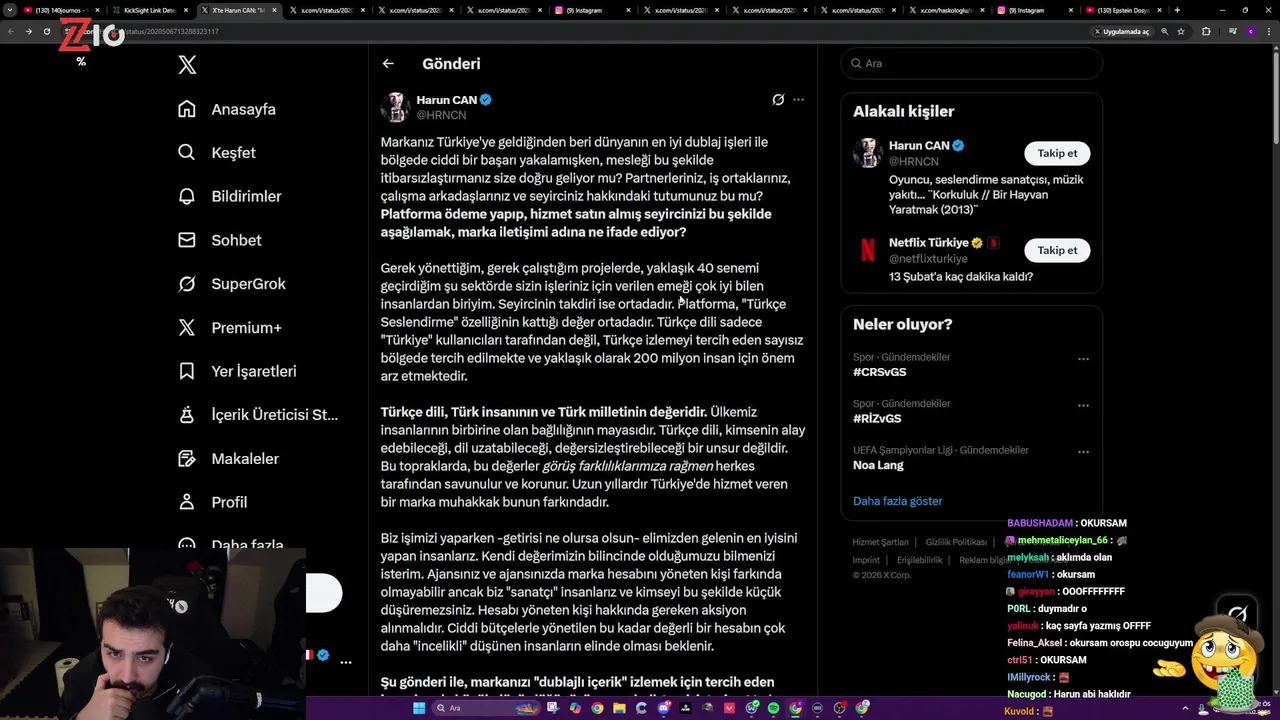The height and width of the screenshot is (720, 1280).
Task: Open OBS Studio from the taskbar
Action: click(x=840, y=708)
